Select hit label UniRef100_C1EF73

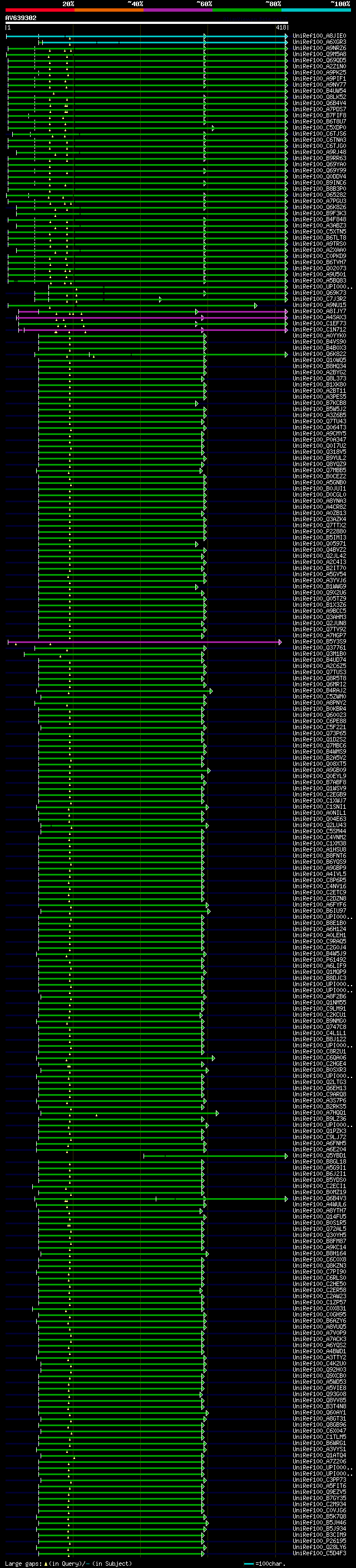point(319,323)
